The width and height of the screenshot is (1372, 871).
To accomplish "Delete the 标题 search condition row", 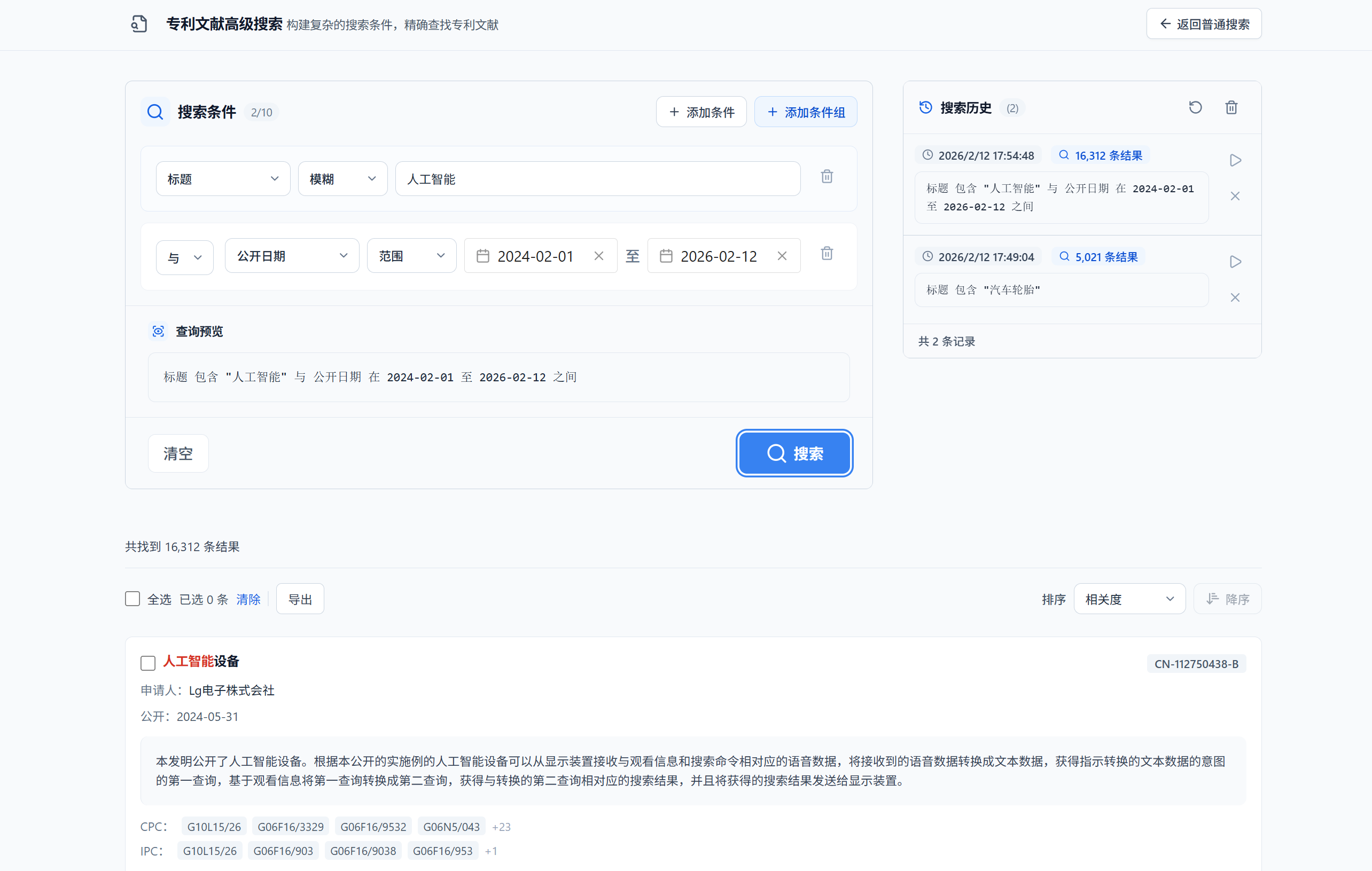I will 826,177.
